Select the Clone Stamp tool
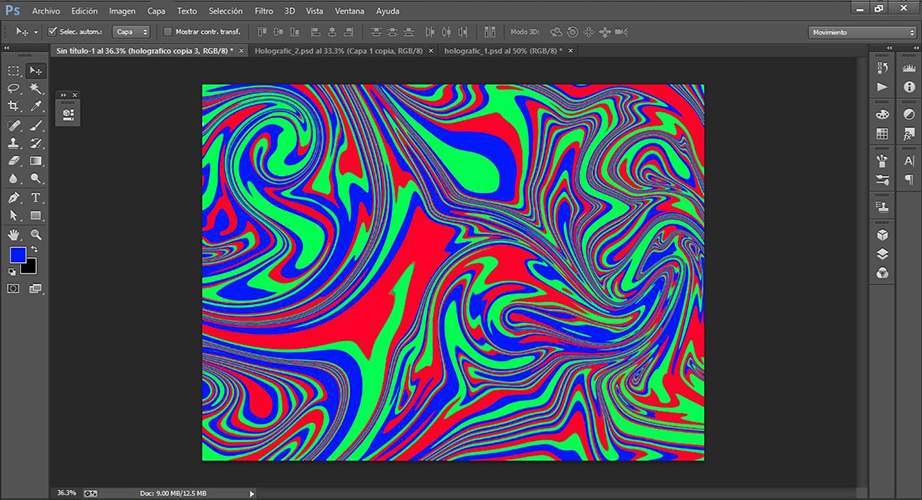The height and width of the screenshot is (500, 922). click(14, 143)
